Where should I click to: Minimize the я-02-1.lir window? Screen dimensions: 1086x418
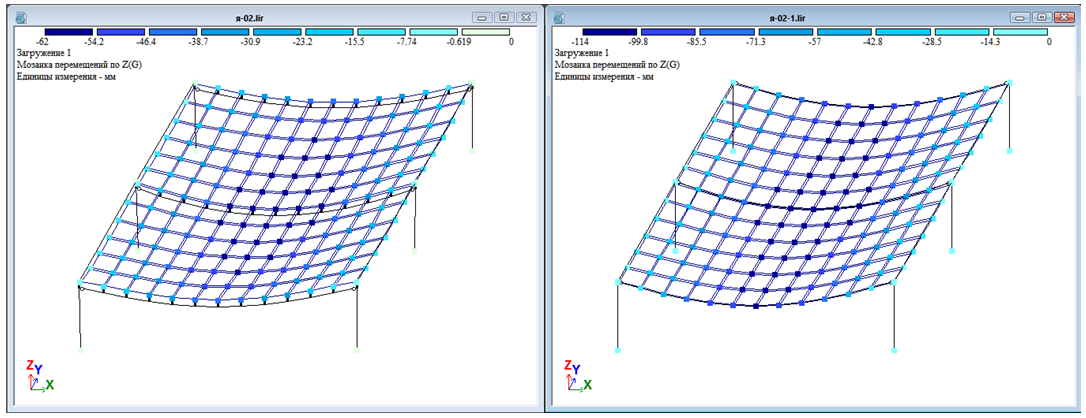[1020, 17]
